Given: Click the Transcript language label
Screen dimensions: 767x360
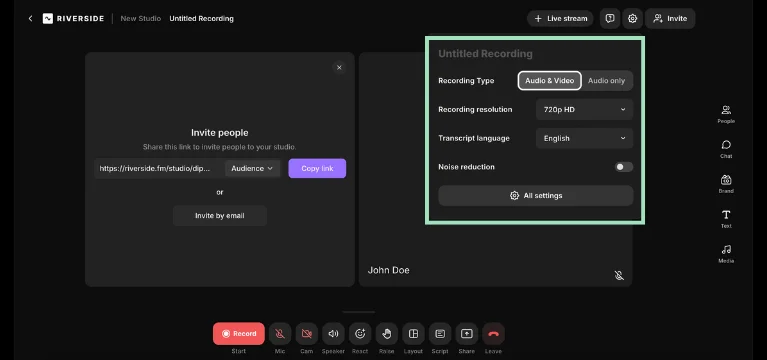Looking at the screenshot, I should coord(474,138).
